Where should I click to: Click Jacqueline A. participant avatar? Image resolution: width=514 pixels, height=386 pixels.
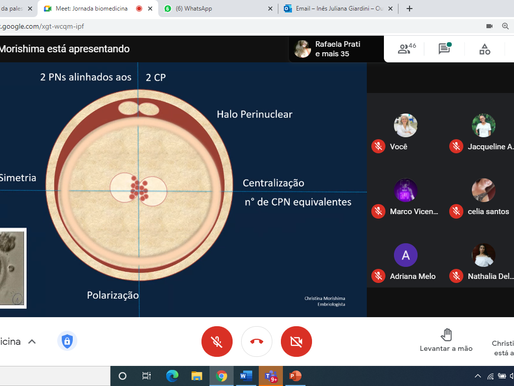(483, 125)
